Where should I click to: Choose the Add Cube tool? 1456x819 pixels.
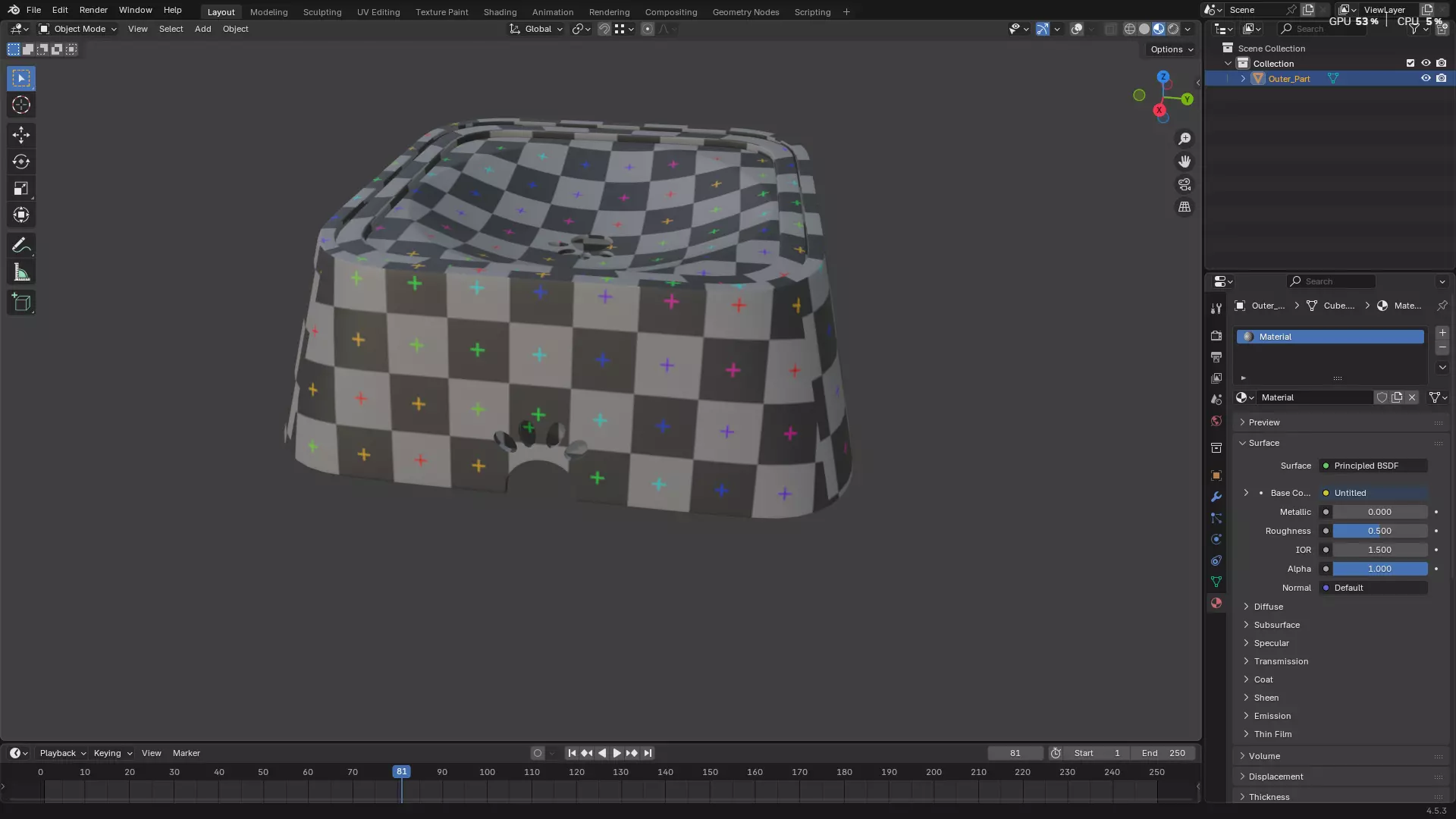21,303
